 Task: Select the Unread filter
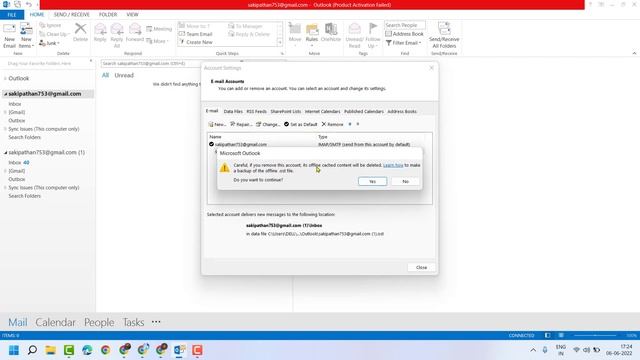click(x=124, y=76)
